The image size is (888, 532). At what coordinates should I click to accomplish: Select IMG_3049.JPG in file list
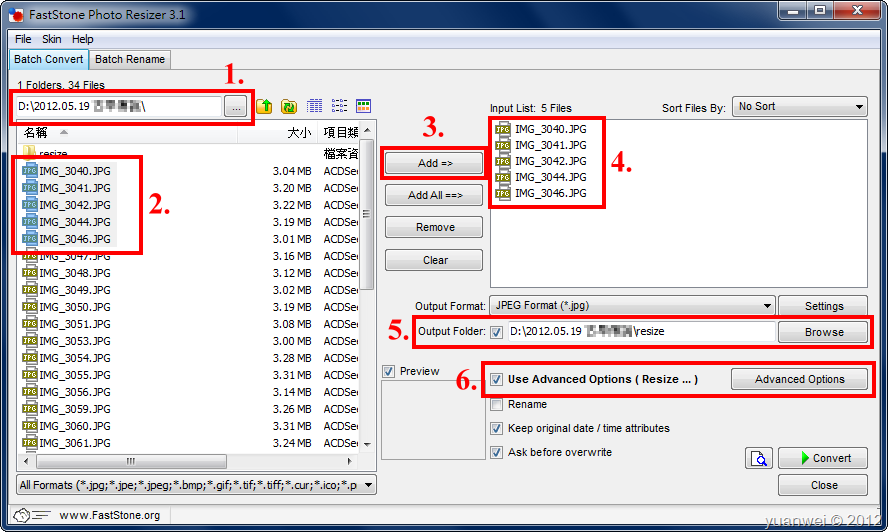point(75,290)
